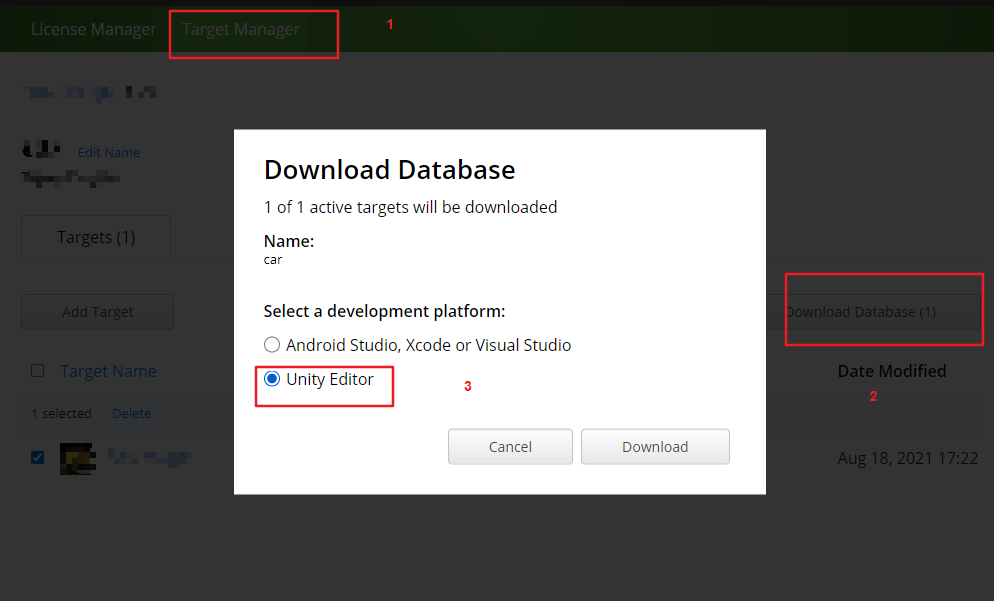Click the Delete link for selected targets
The height and width of the screenshot is (601, 994).
132,413
